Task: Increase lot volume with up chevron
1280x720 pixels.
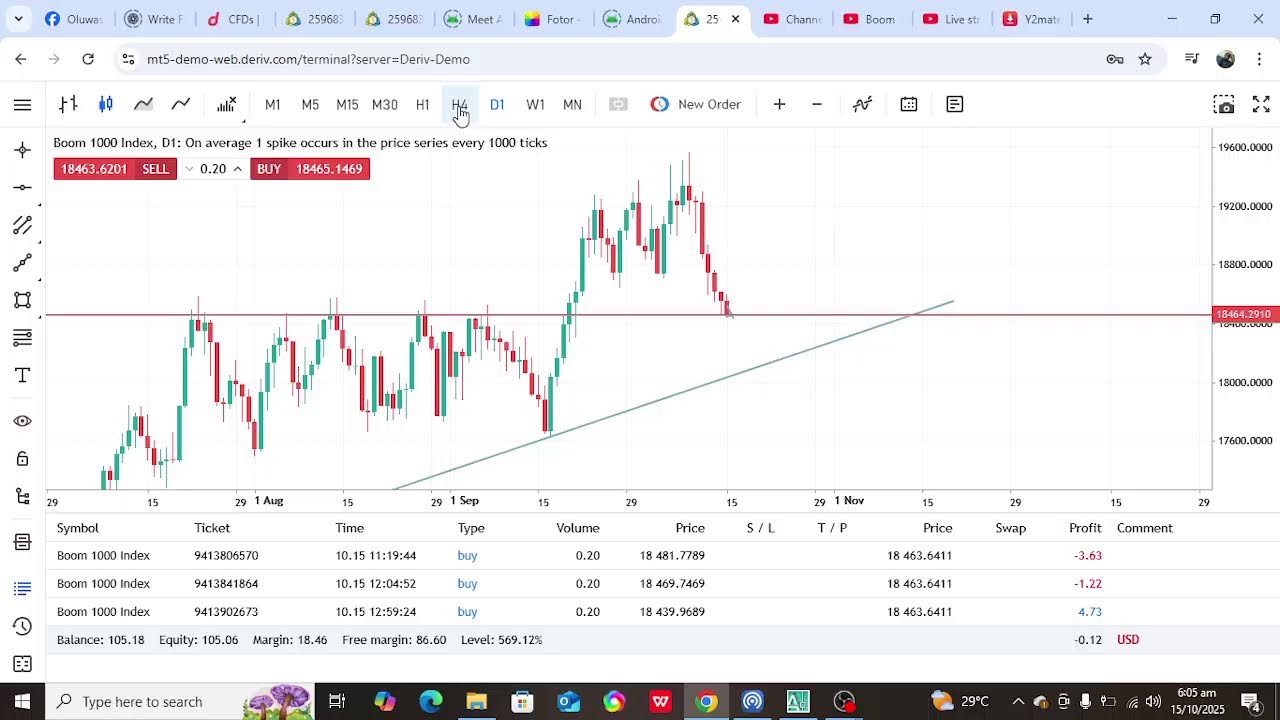Action: point(237,169)
